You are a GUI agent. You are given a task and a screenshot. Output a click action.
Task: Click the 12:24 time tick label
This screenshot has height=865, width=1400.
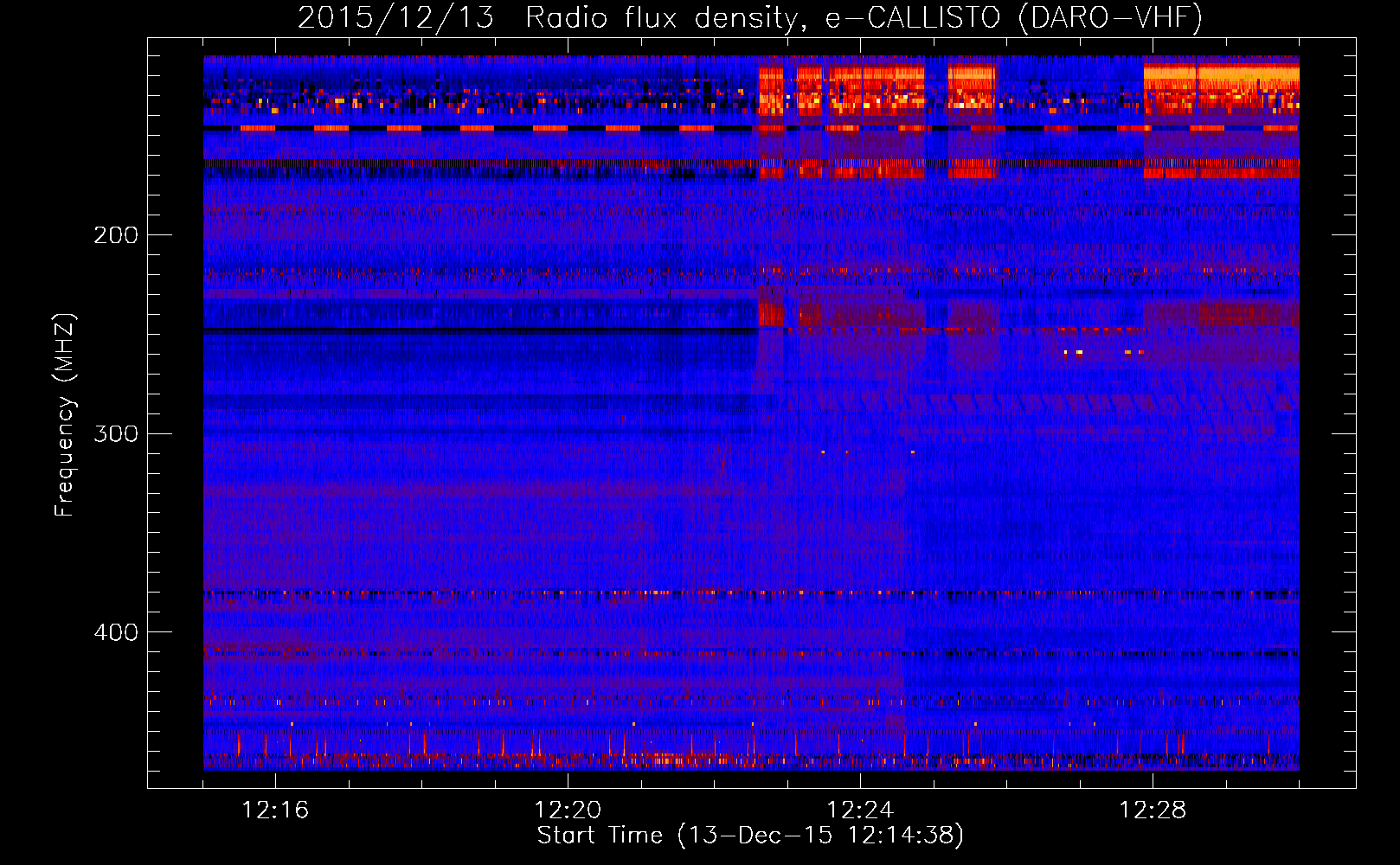click(860, 811)
